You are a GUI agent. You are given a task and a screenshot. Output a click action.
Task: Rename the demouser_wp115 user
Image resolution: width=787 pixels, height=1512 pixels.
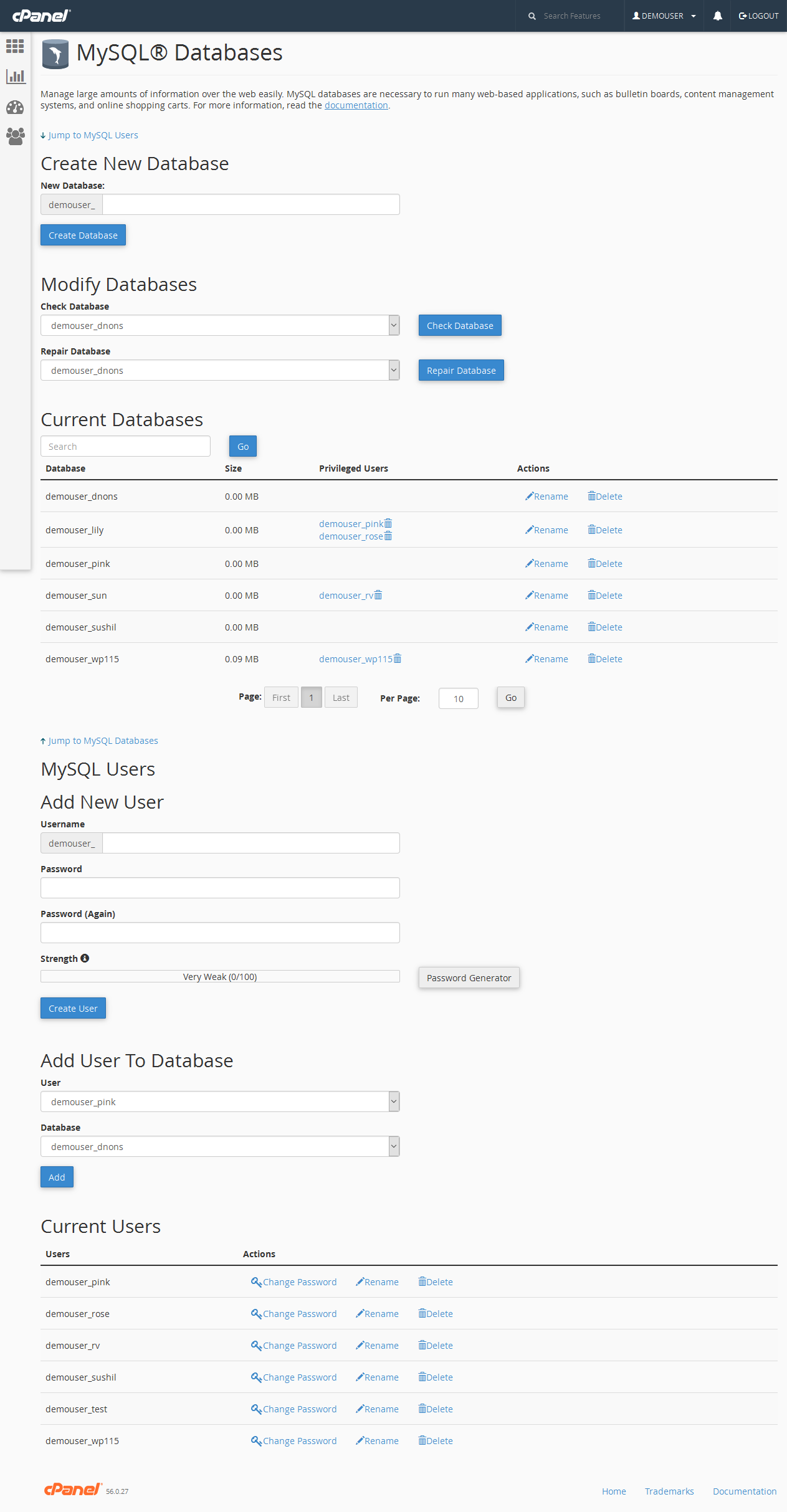(x=377, y=1441)
